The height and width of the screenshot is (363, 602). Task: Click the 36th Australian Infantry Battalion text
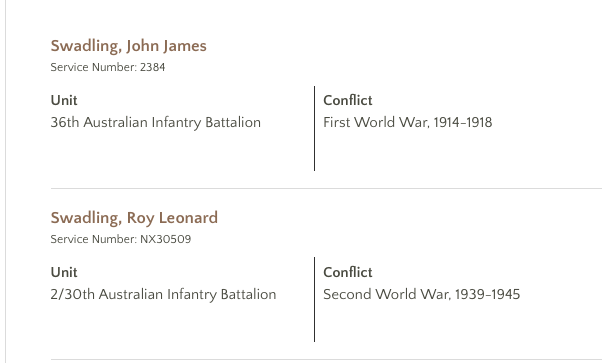point(155,123)
